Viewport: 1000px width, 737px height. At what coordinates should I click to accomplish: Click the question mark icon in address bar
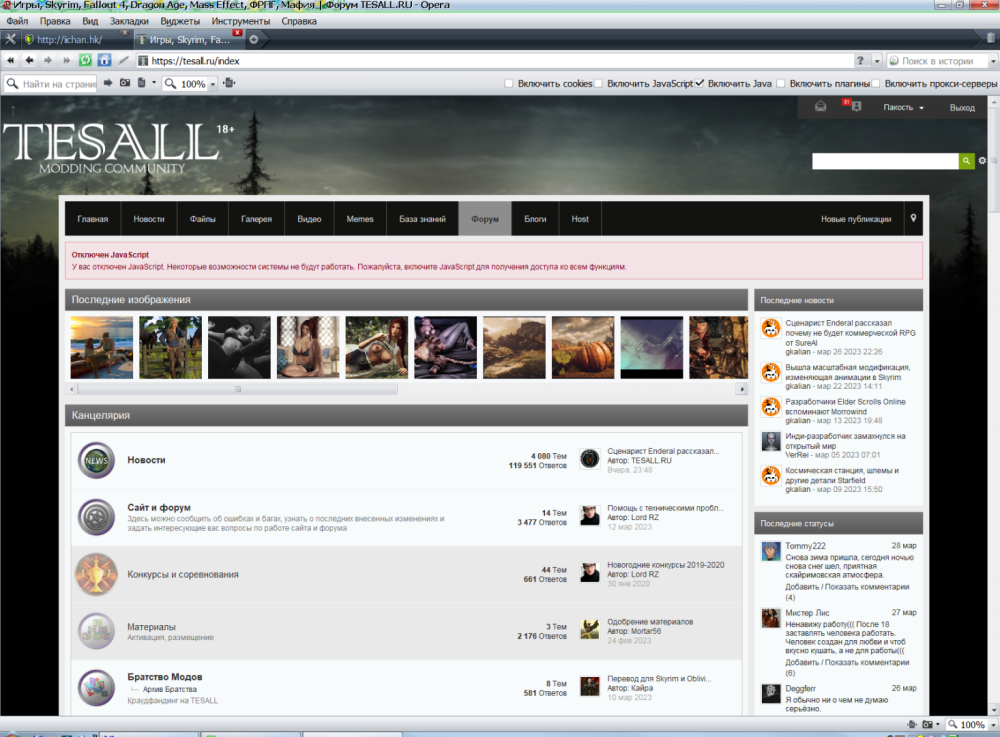pyautogui.click(x=860, y=61)
